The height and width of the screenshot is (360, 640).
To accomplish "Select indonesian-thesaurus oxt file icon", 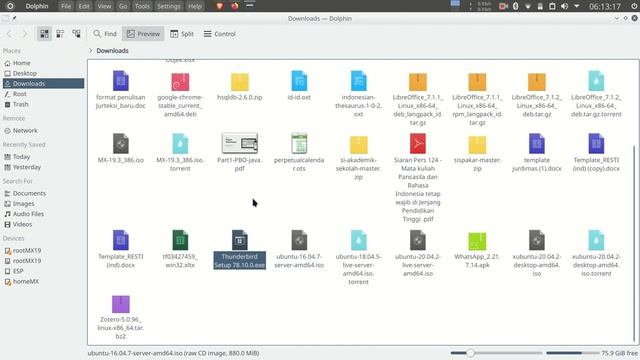I will coord(358,81).
